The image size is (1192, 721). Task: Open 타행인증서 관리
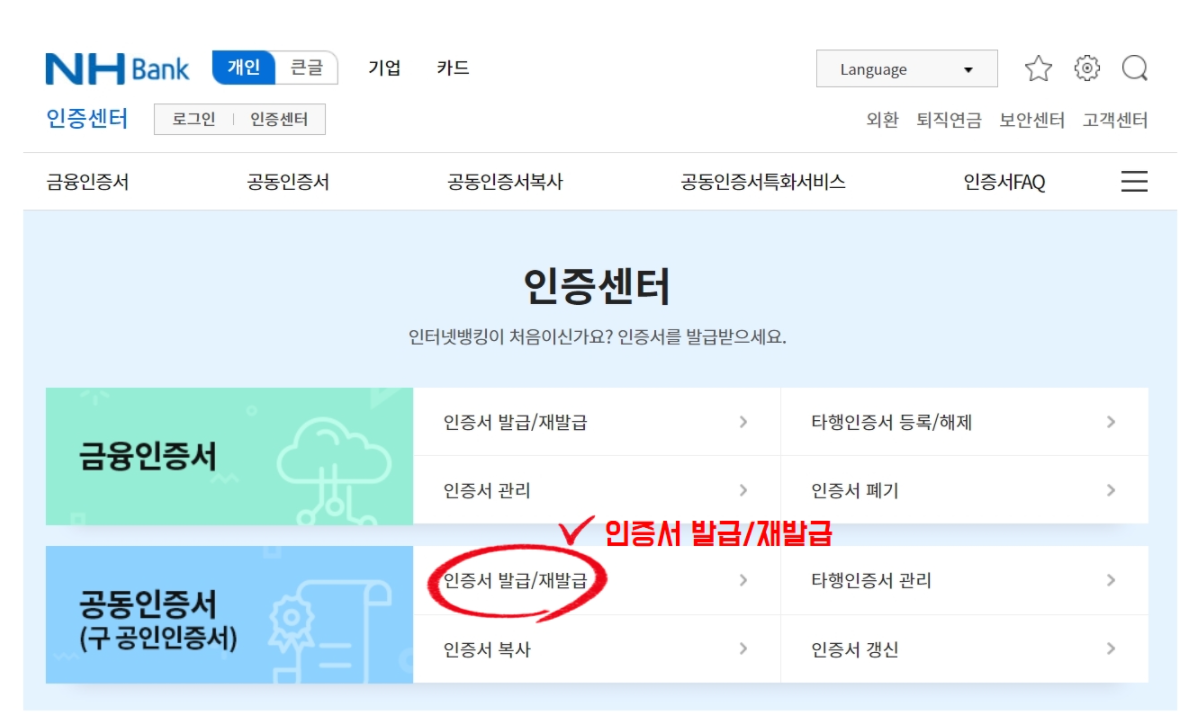tap(965, 580)
